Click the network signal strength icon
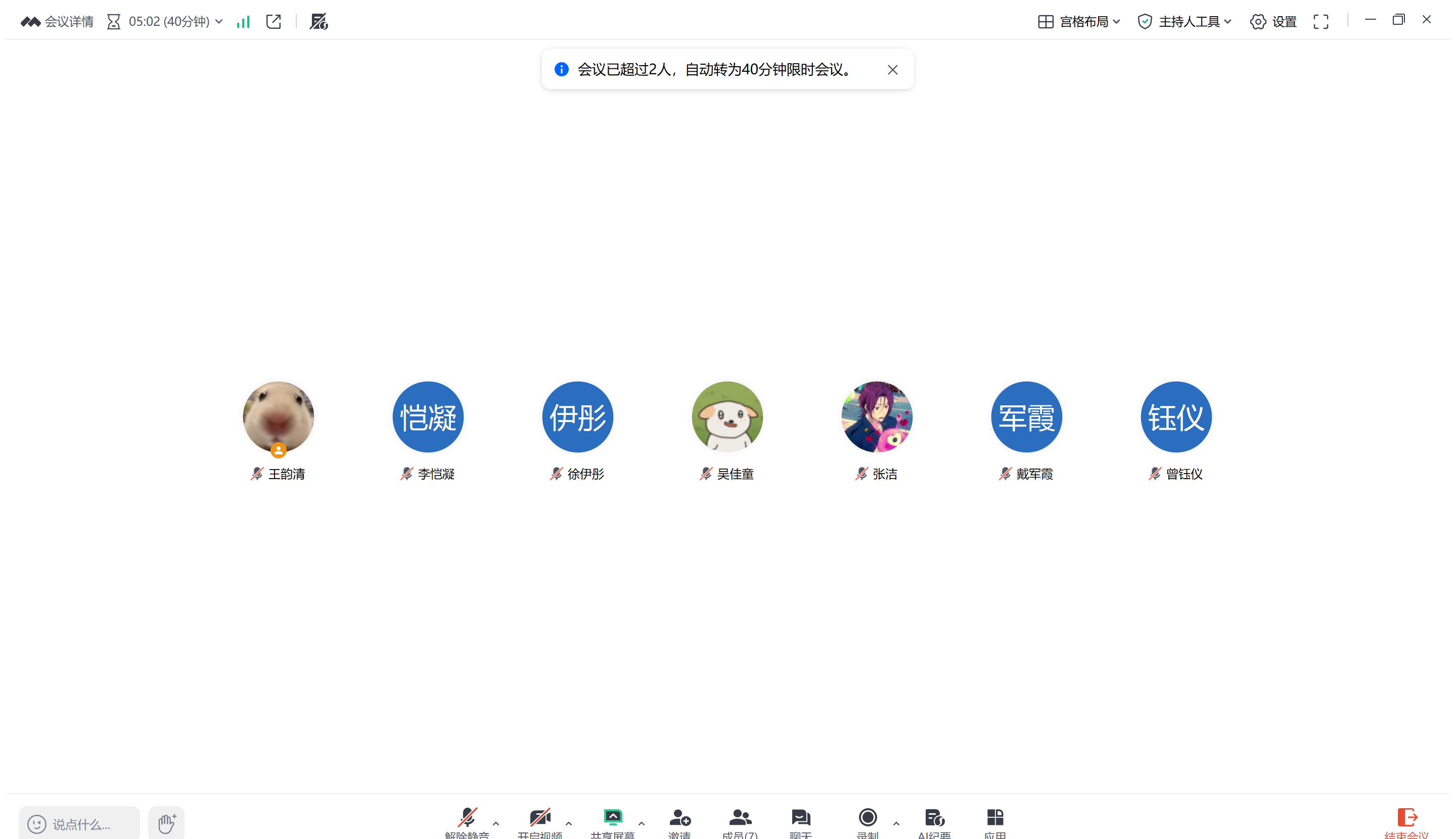 (x=243, y=22)
